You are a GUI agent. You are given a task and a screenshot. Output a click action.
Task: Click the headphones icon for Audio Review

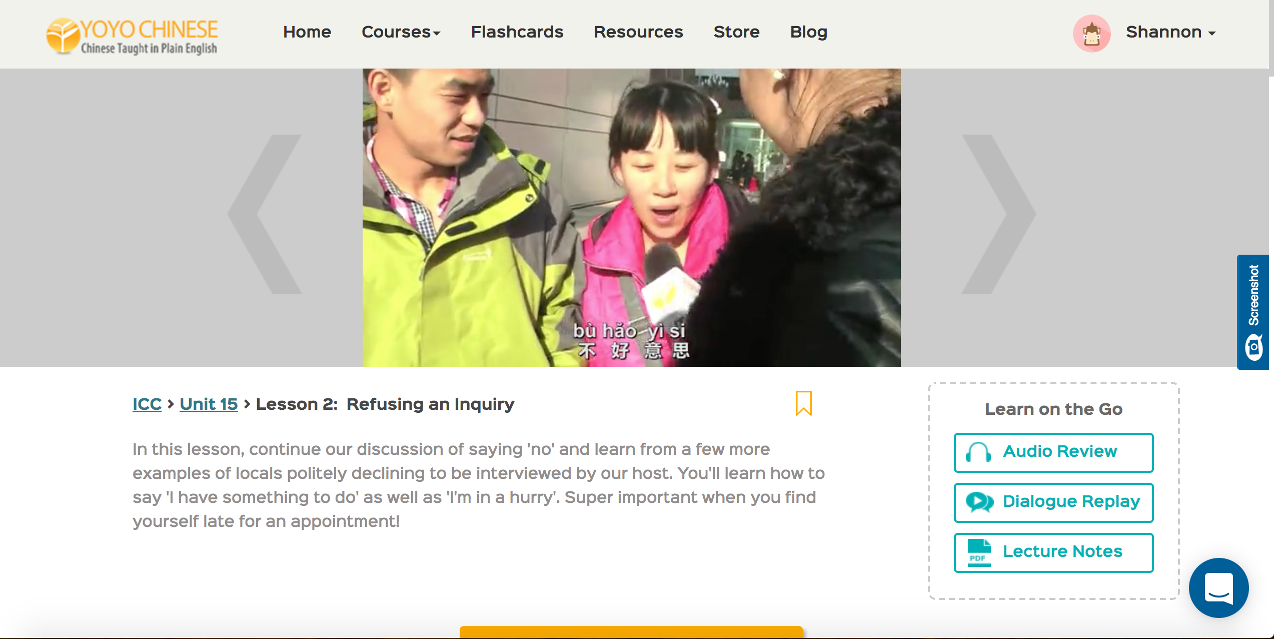(979, 452)
